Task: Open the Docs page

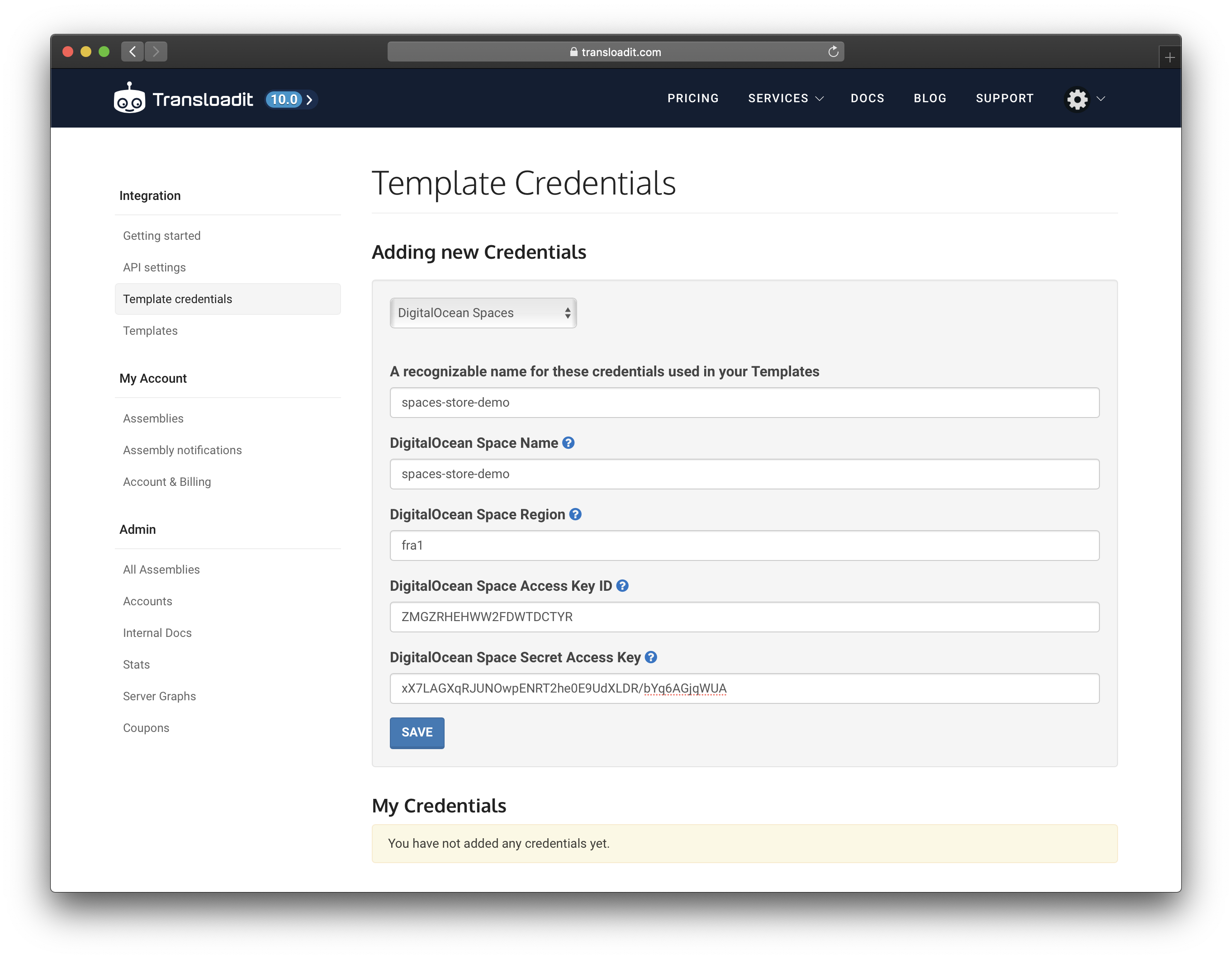Action: tap(867, 98)
